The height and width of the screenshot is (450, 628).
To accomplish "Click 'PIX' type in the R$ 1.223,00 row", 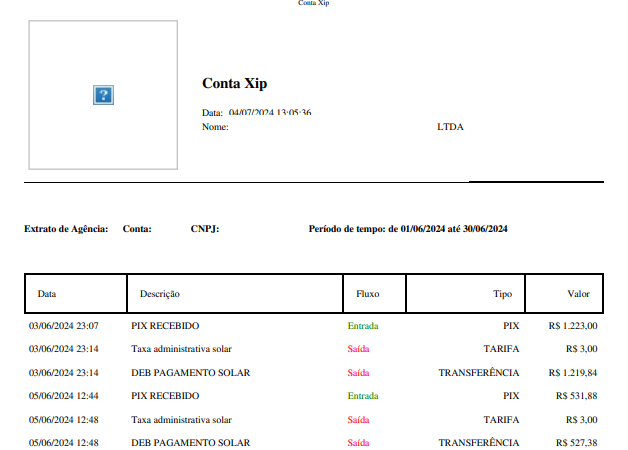I will click(x=511, y=326).
